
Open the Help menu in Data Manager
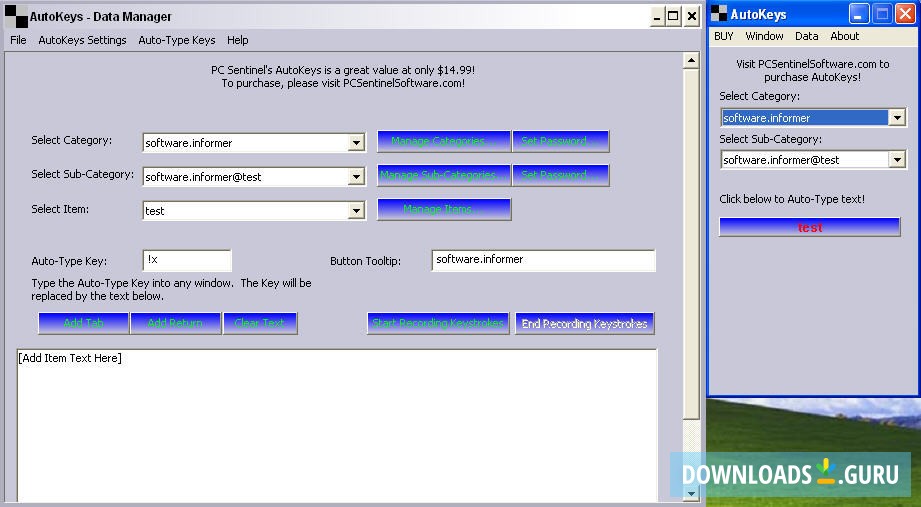(x=237, y=40)
